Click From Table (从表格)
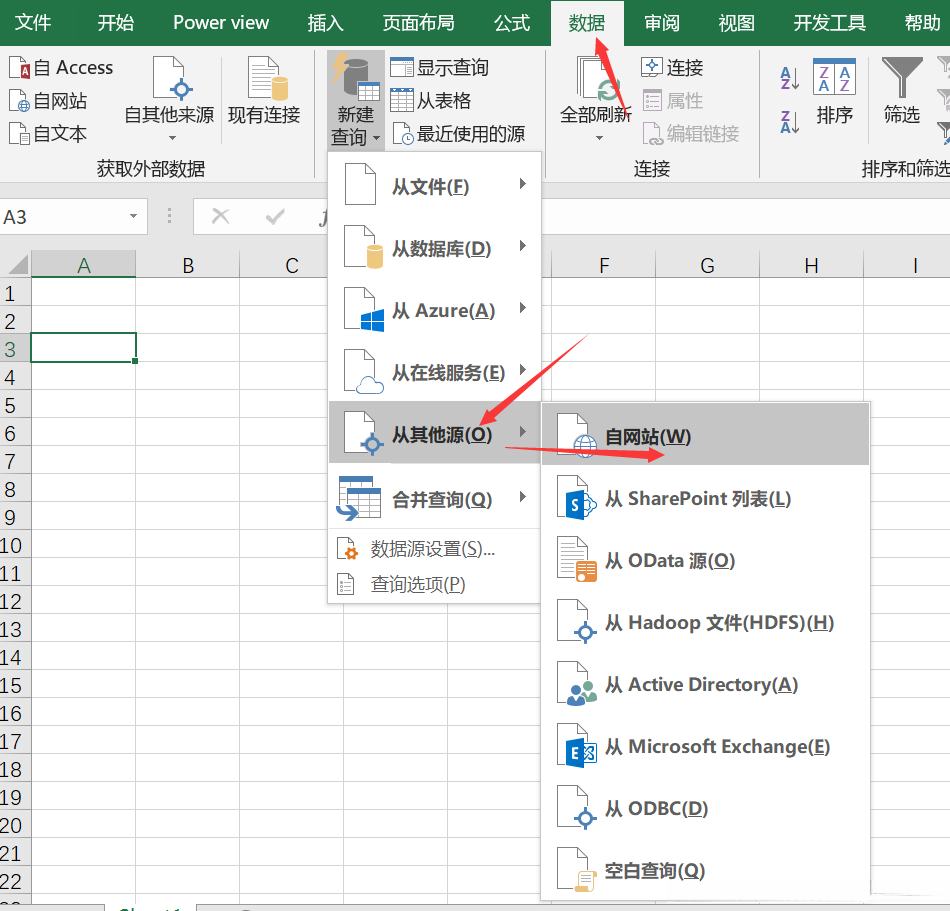 click(x=430, y=101)
